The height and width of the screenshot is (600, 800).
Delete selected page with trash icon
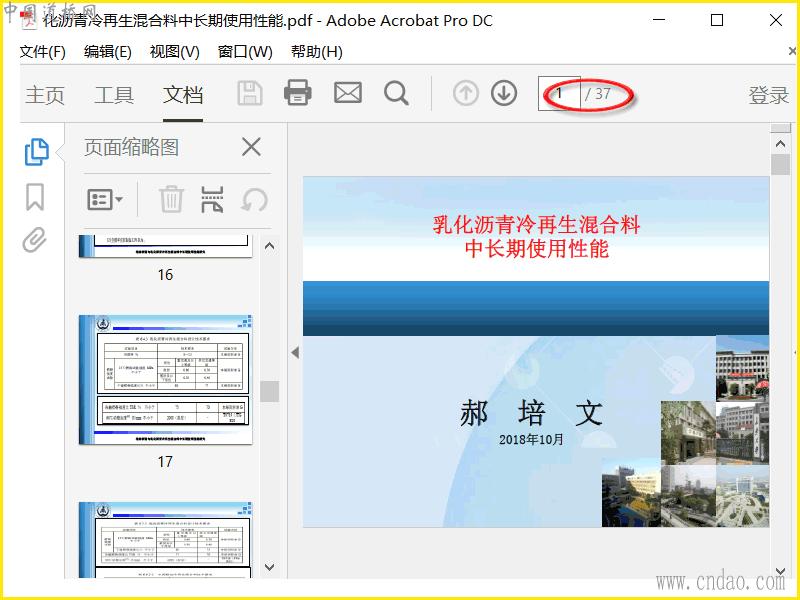(x=171, y=199)
